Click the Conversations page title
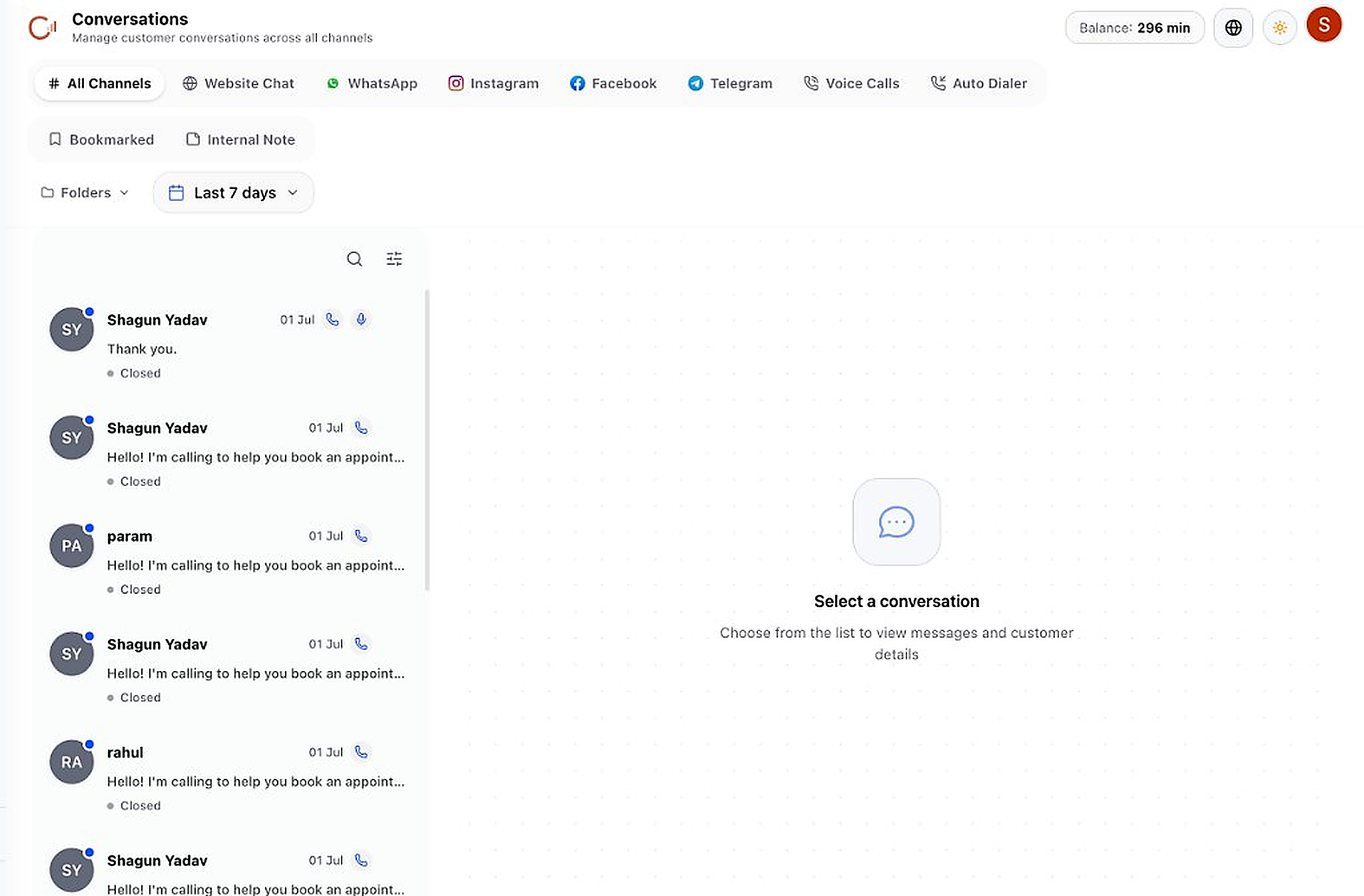Viewport: 1364px width, 896px height. [130, 19]
